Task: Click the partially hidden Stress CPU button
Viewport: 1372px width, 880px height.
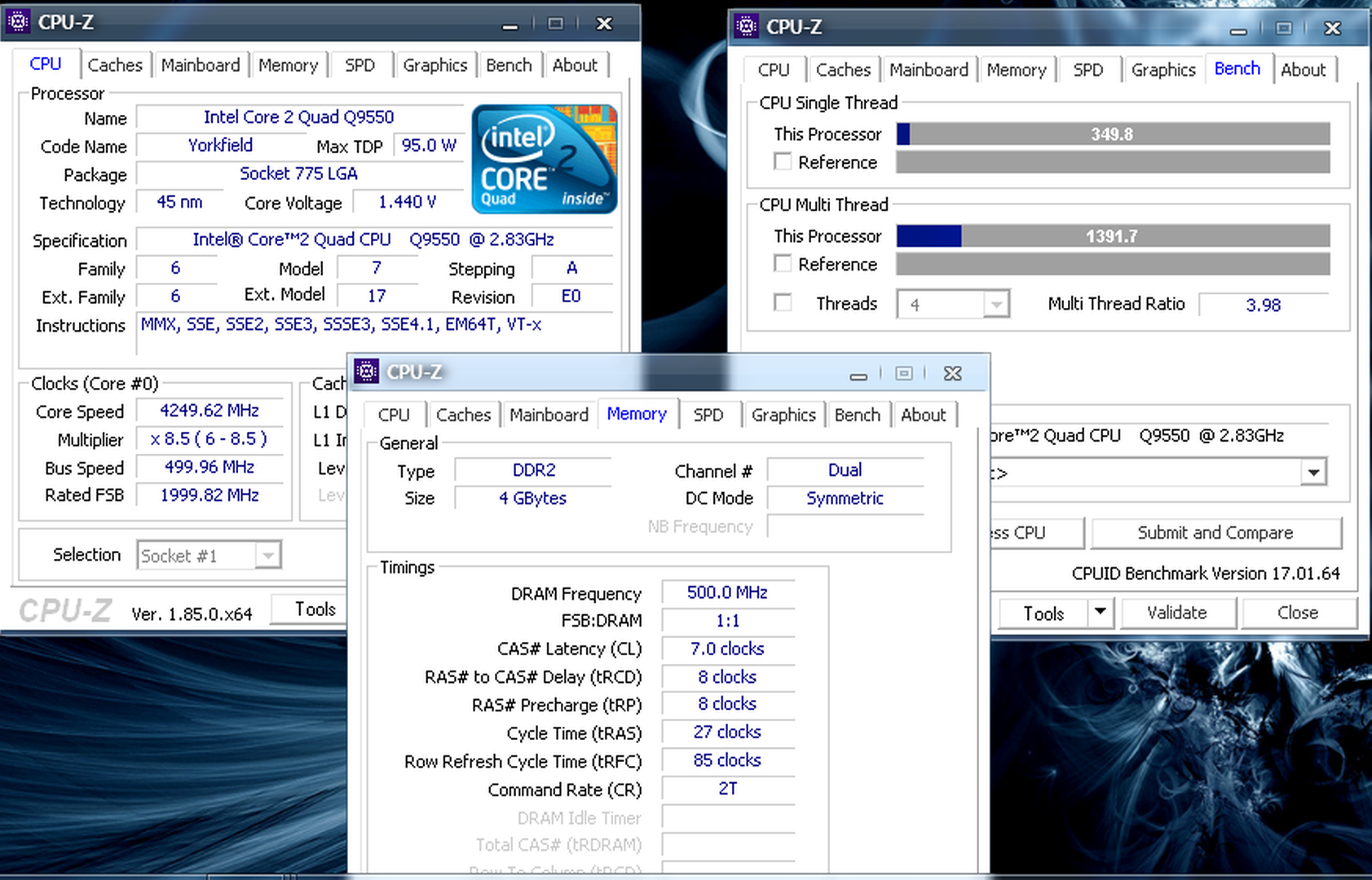Action: (x=1035, y=533)
